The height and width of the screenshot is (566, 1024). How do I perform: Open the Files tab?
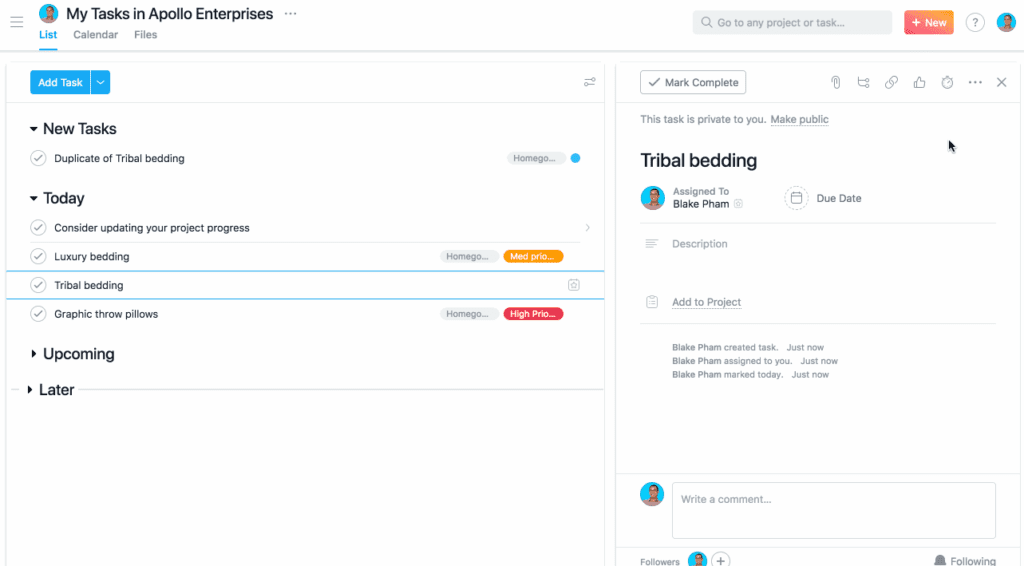(145, 35)
